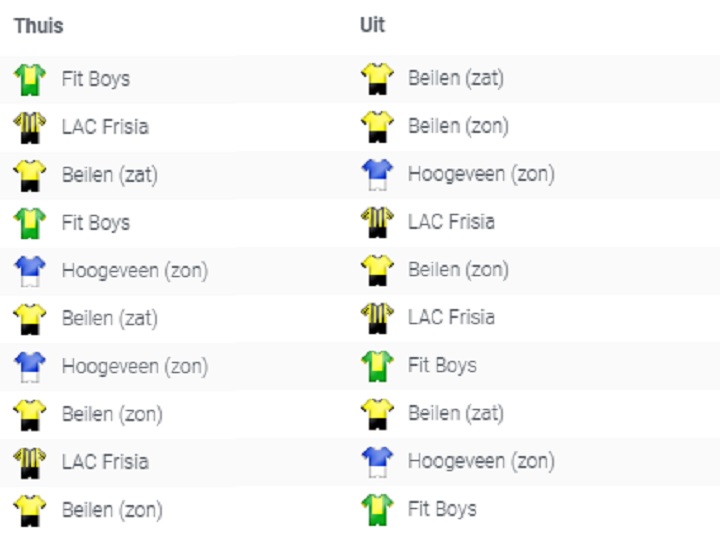Viewport: 720px width, 540px height.
Task: Click Fit Boys green jersey in last away row
Action: pos(377,509)
